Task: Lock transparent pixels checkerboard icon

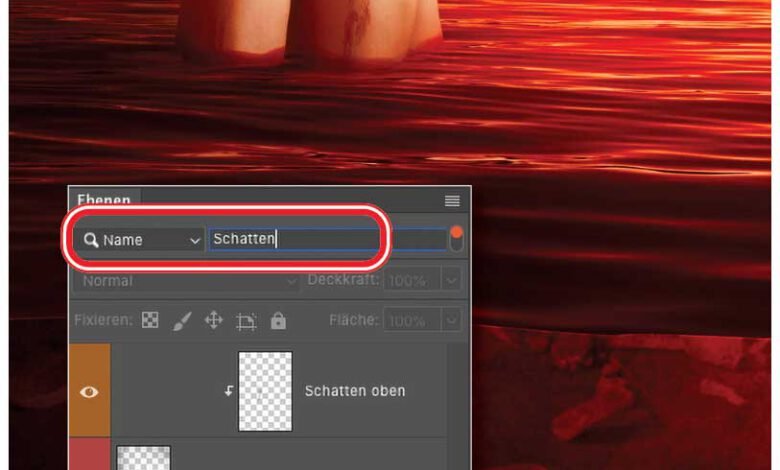Action: pos(150,320)
